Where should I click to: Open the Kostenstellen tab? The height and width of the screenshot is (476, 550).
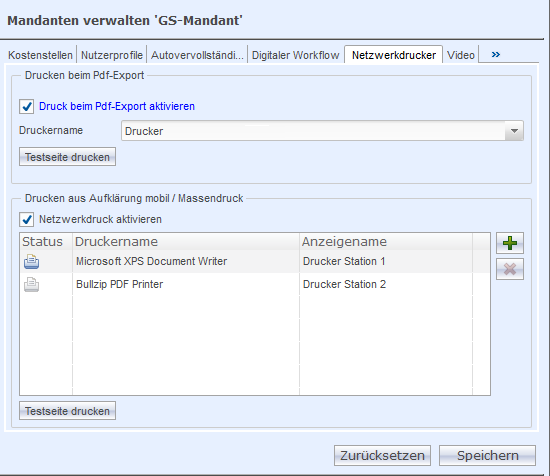click(x=40, y=55)
